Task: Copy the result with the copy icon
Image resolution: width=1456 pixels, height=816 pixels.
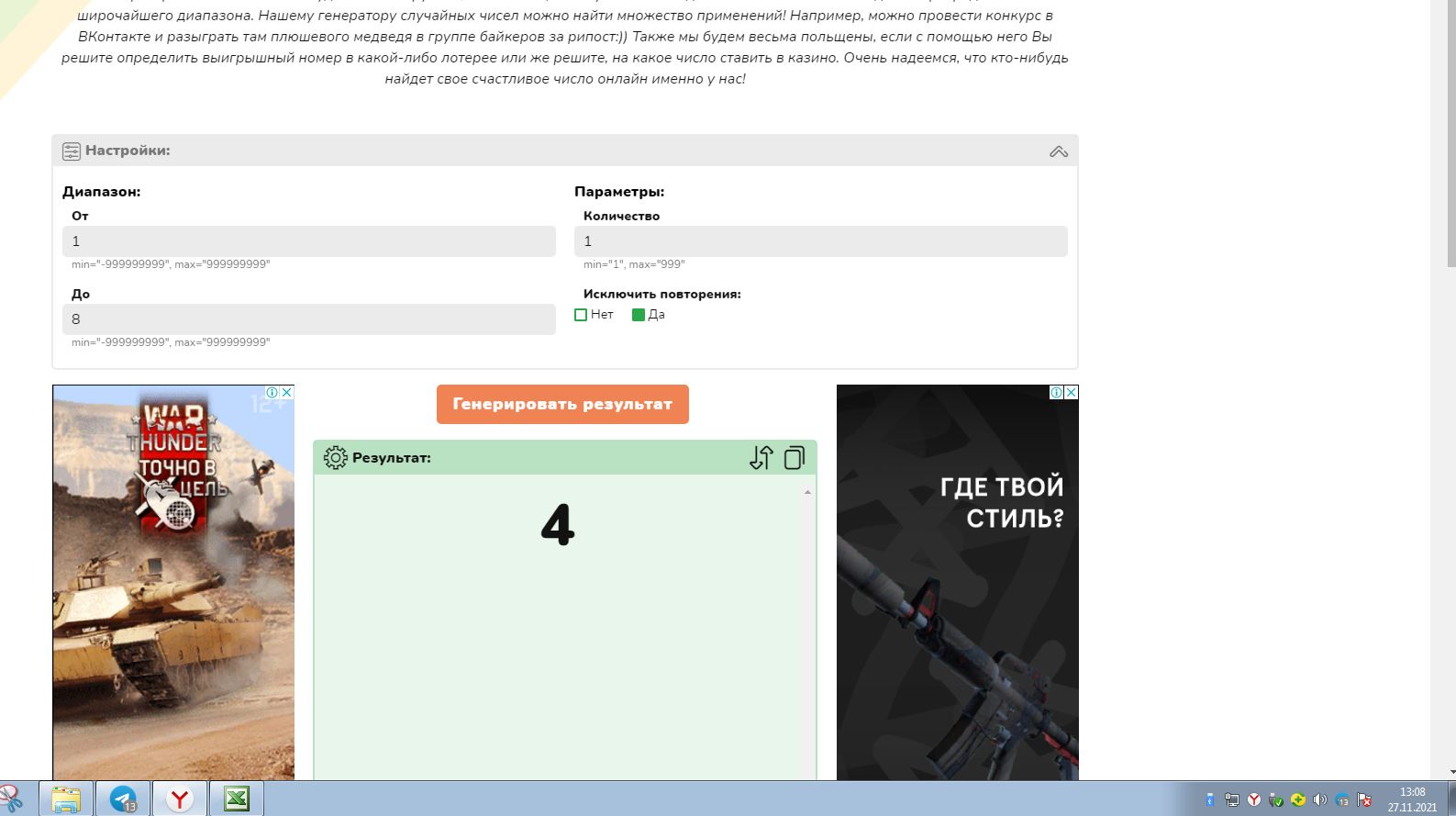Action: (x=795, y=458)
